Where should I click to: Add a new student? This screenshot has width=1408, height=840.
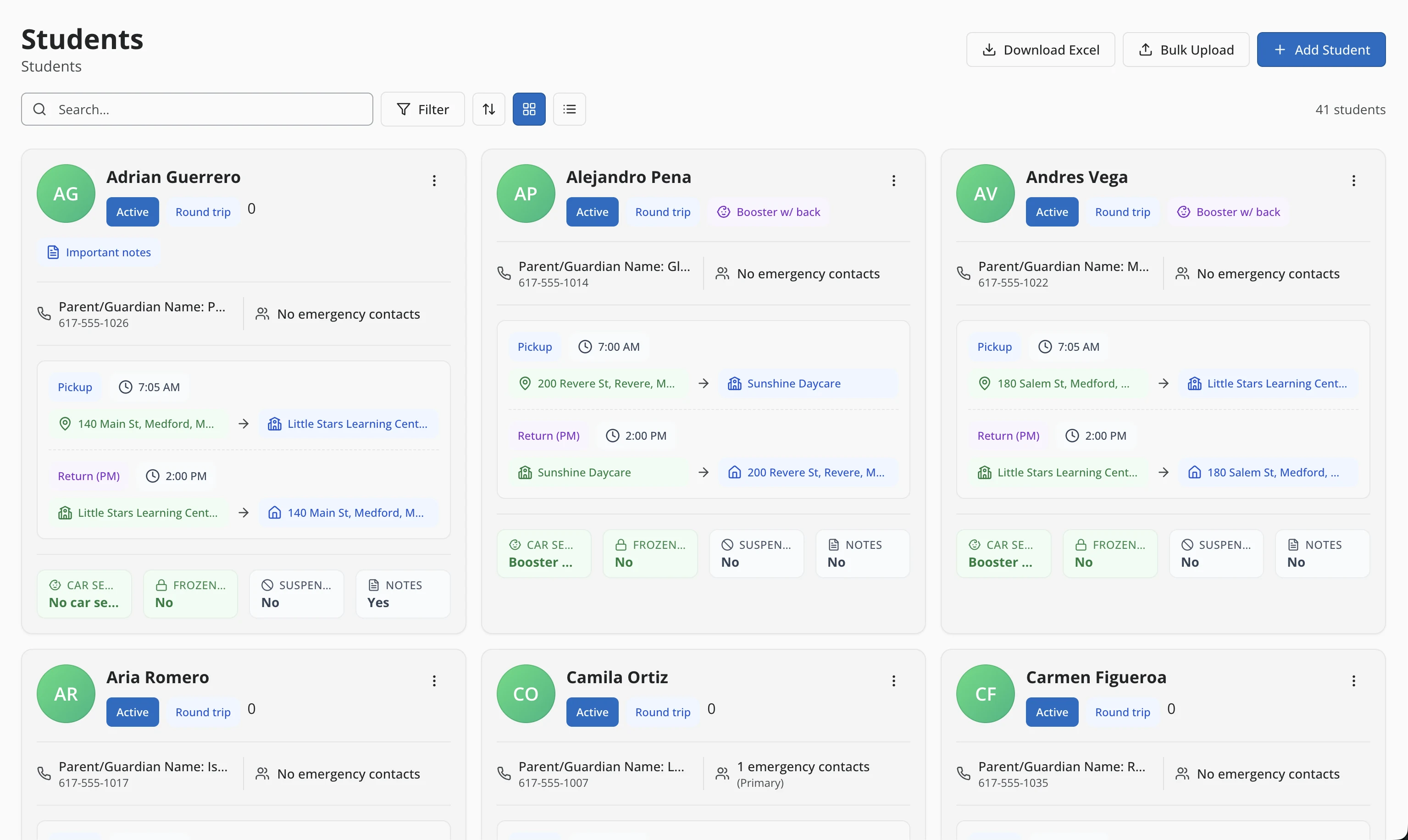pos(1321,50)
